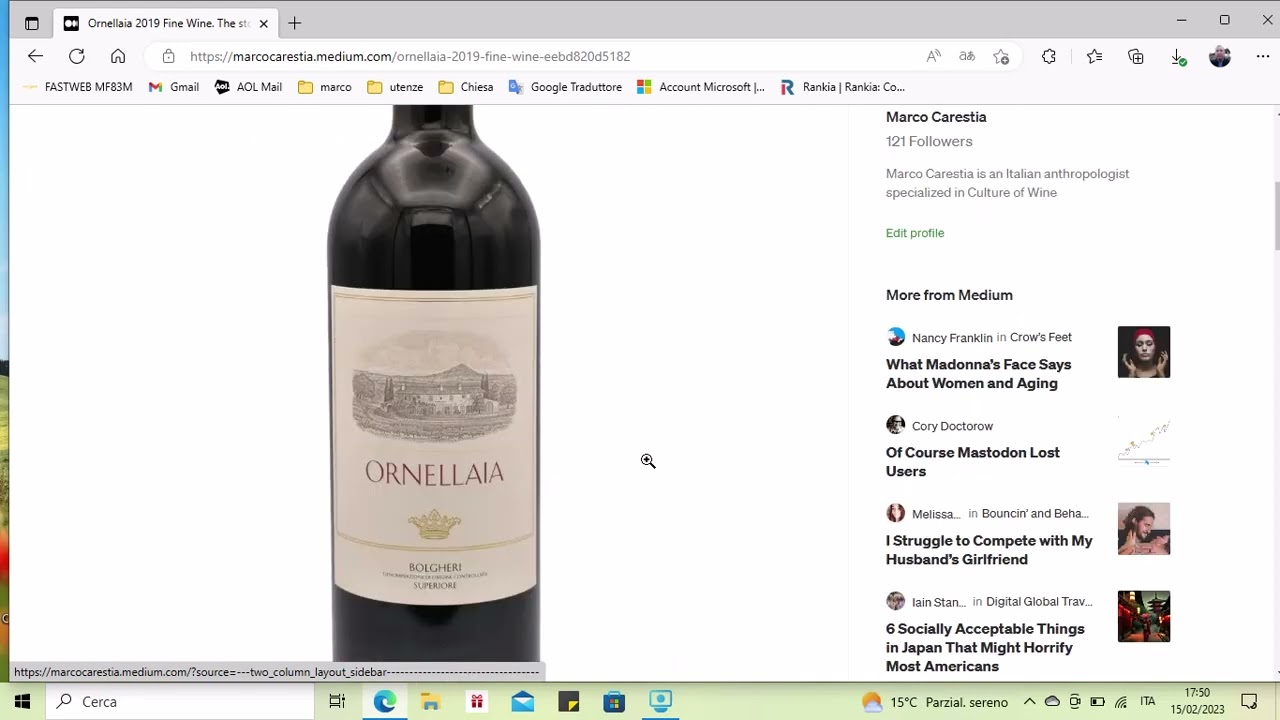This screenshot has width=1280, height=720.
Task: Go to the browser home page
Action: pyautogui.click(x=118, y=56)
